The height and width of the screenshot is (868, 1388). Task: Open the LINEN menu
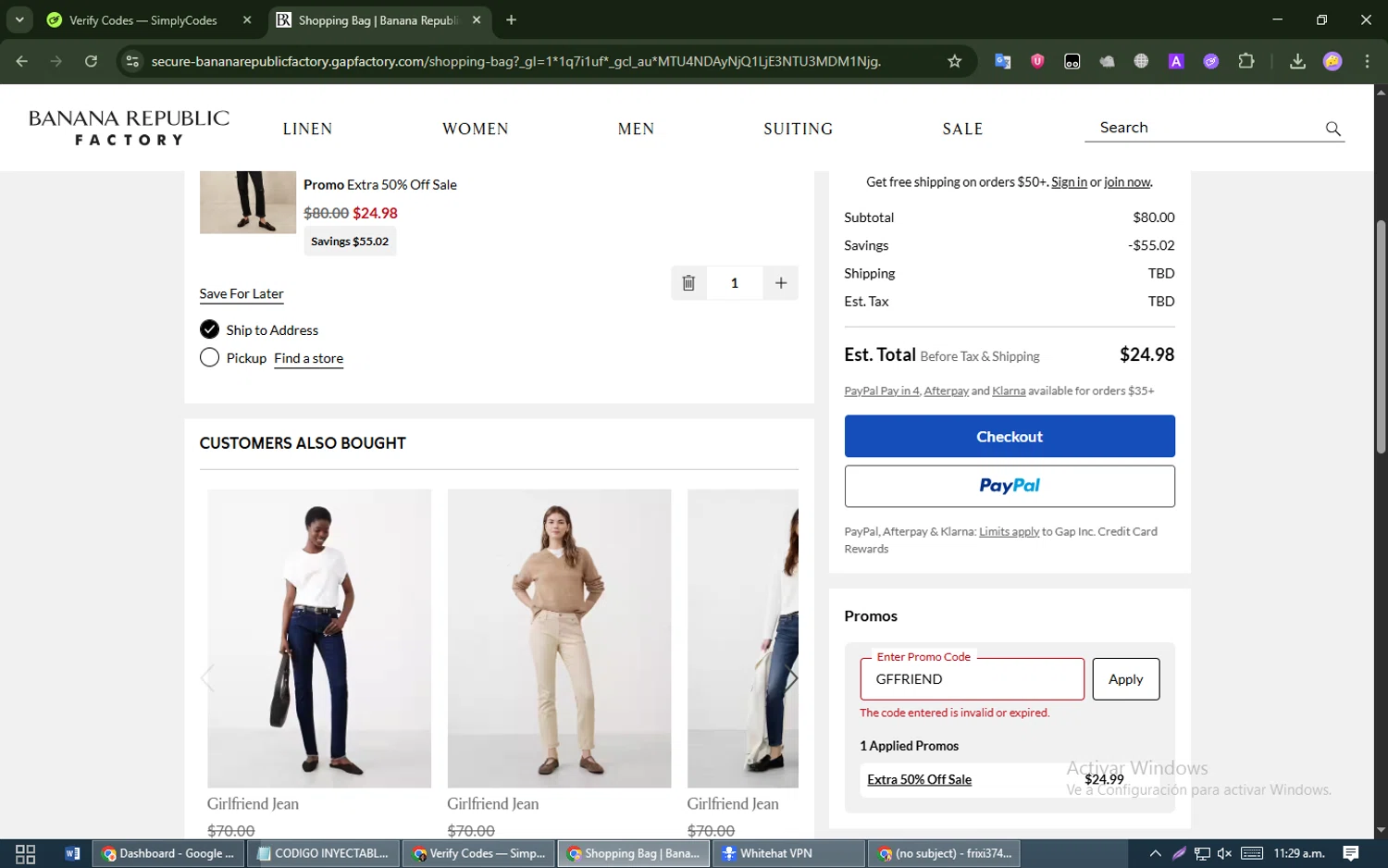(307, 129)
